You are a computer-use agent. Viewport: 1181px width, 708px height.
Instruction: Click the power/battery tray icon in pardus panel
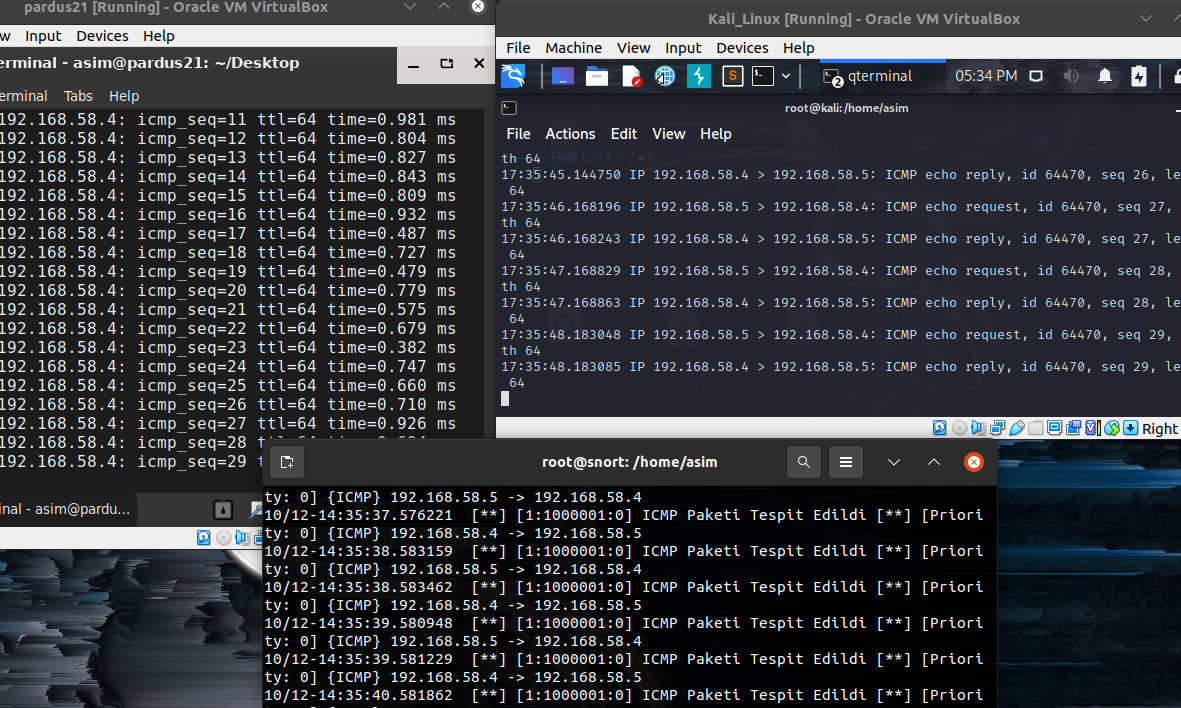click(x=223, y=510)
